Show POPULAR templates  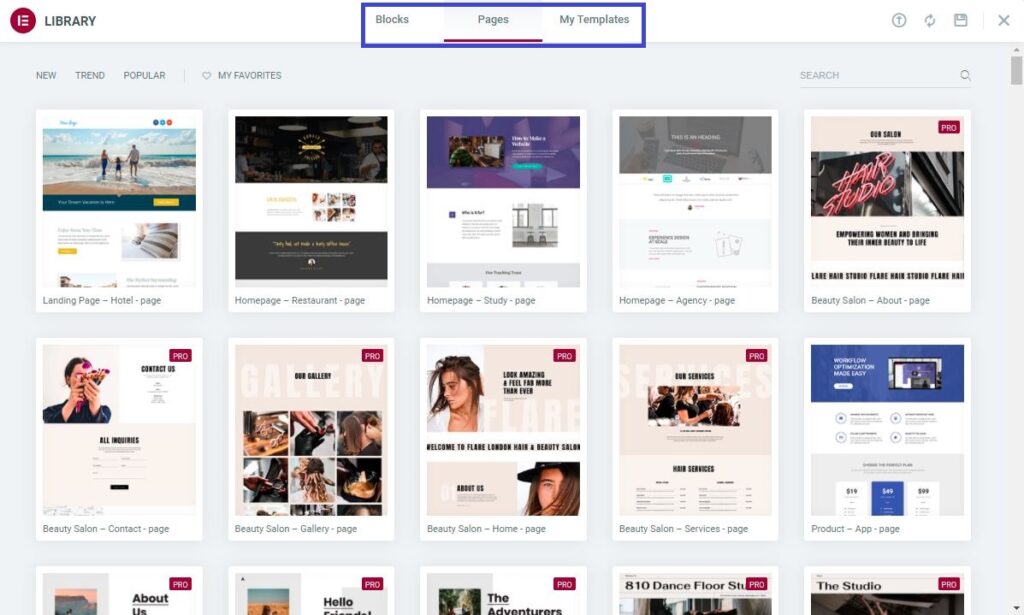tap(144, 76)
